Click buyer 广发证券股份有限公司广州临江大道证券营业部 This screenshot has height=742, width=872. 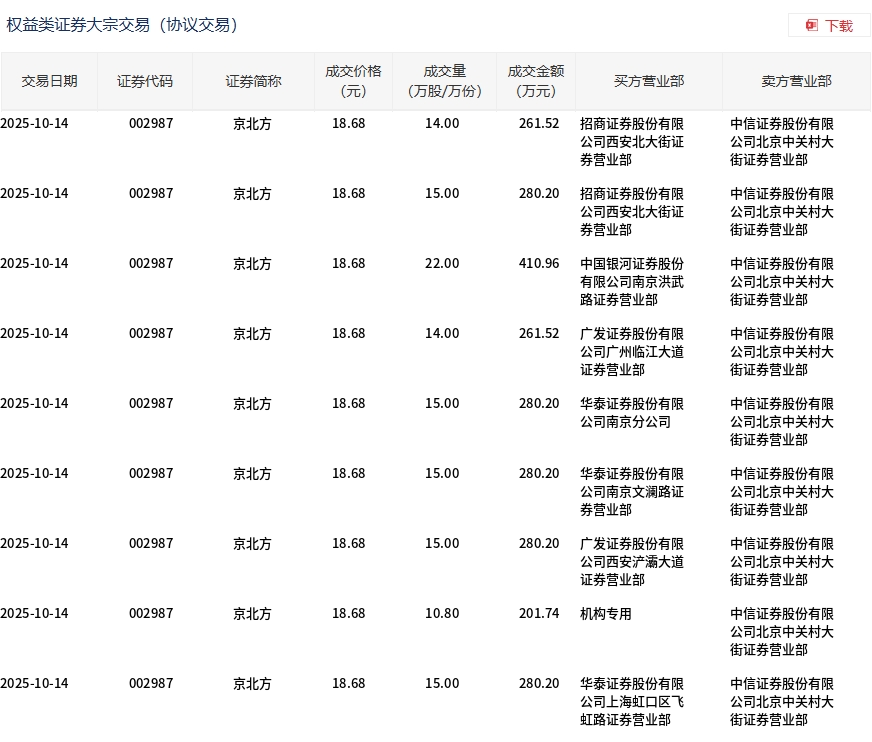[x=632, y=352]
